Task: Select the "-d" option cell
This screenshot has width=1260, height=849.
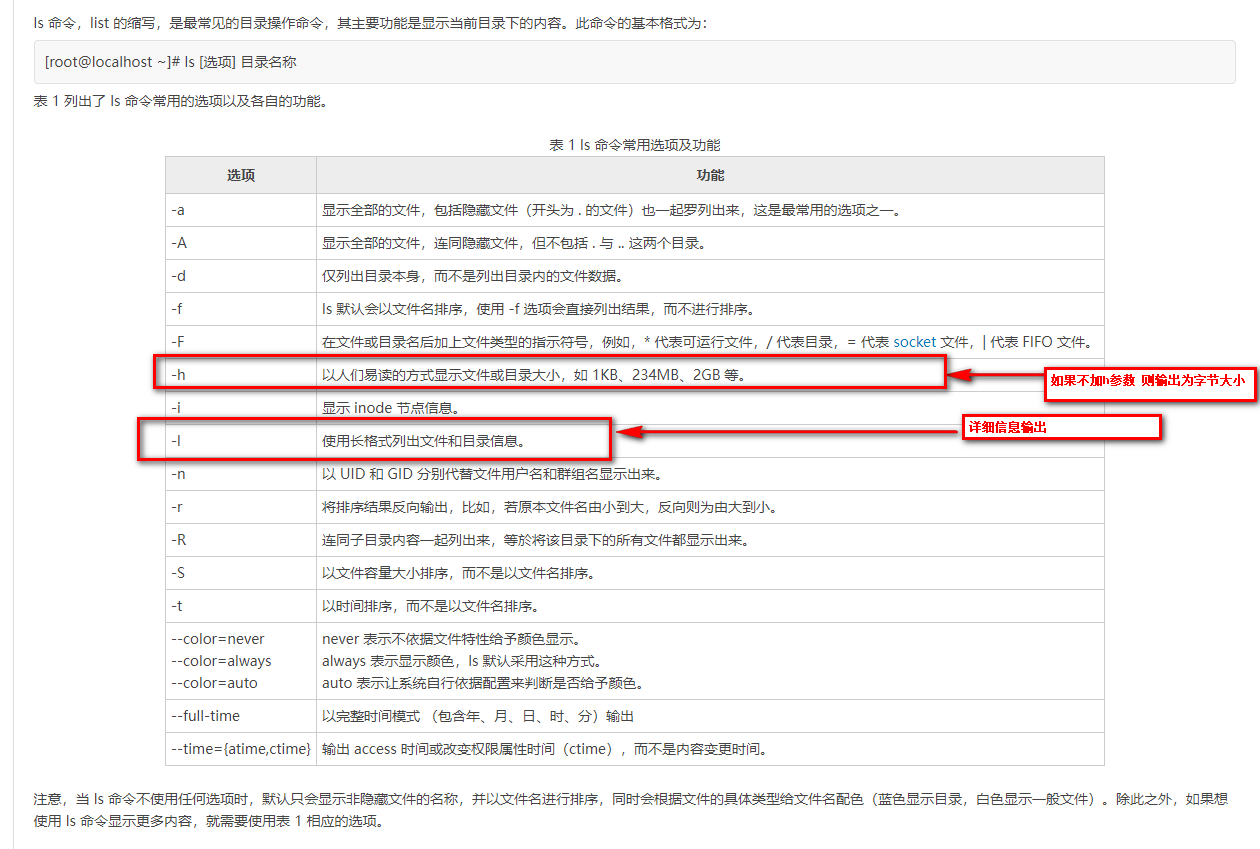Action: [241, 276]
